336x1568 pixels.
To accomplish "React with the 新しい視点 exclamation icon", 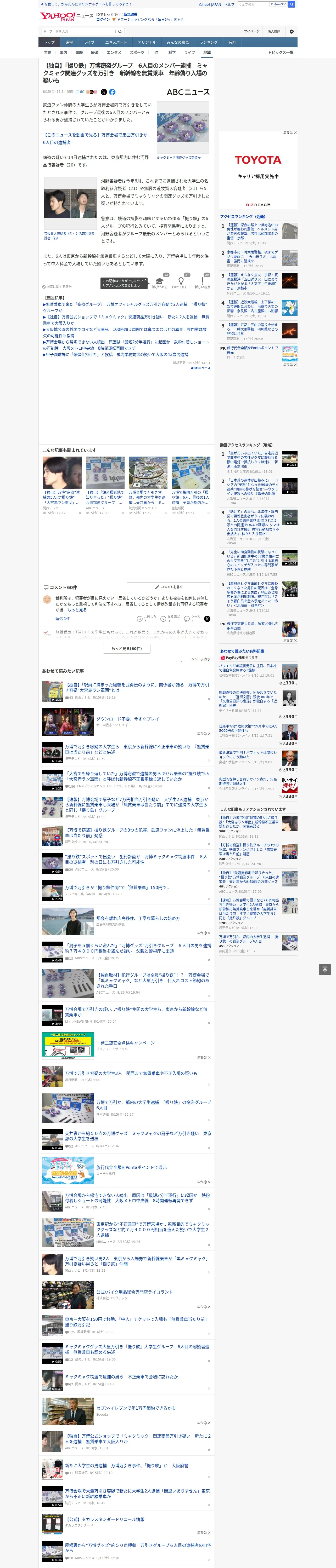I will (203, 282).
